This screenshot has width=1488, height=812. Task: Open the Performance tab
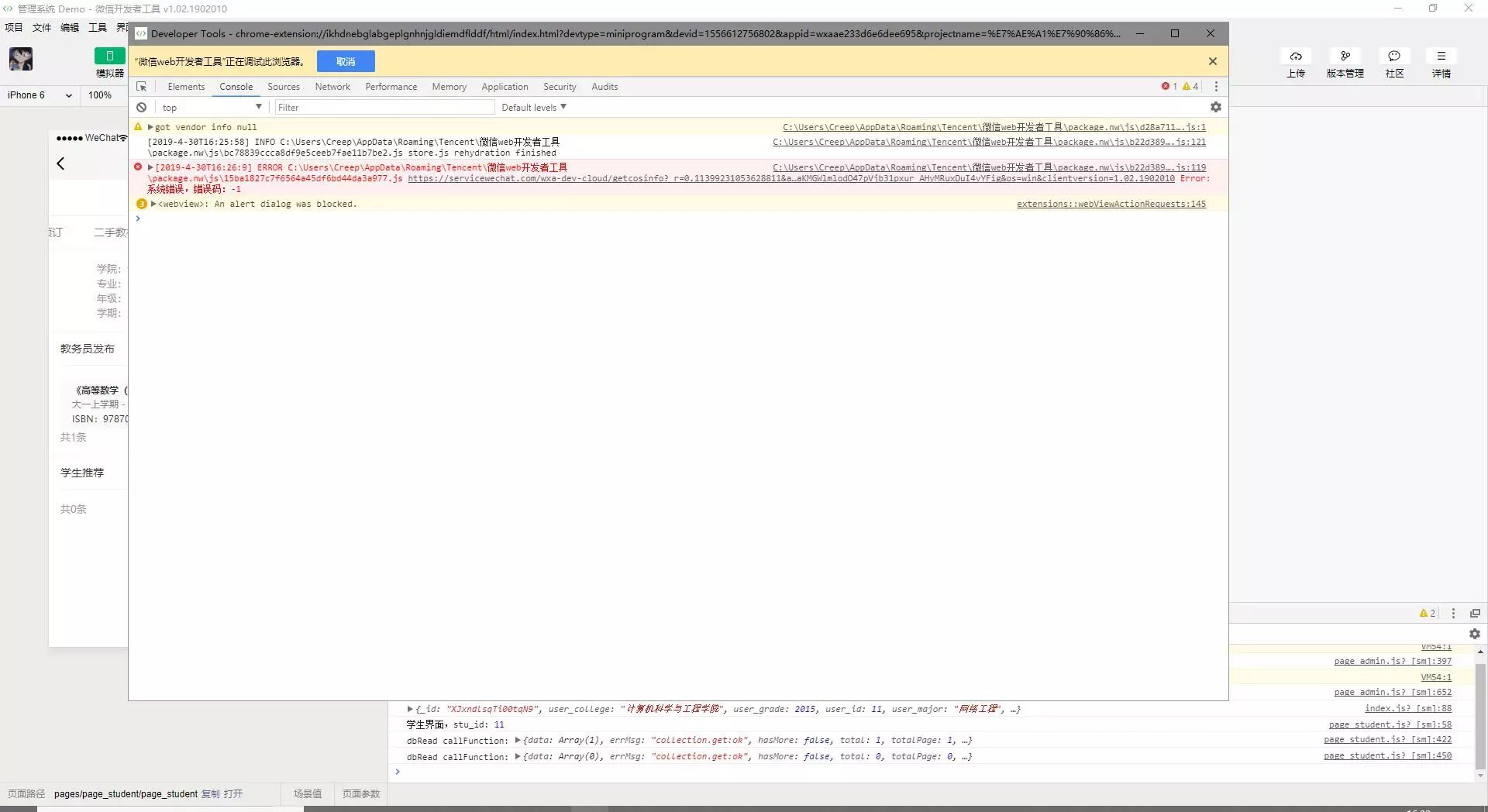(391, 87)
